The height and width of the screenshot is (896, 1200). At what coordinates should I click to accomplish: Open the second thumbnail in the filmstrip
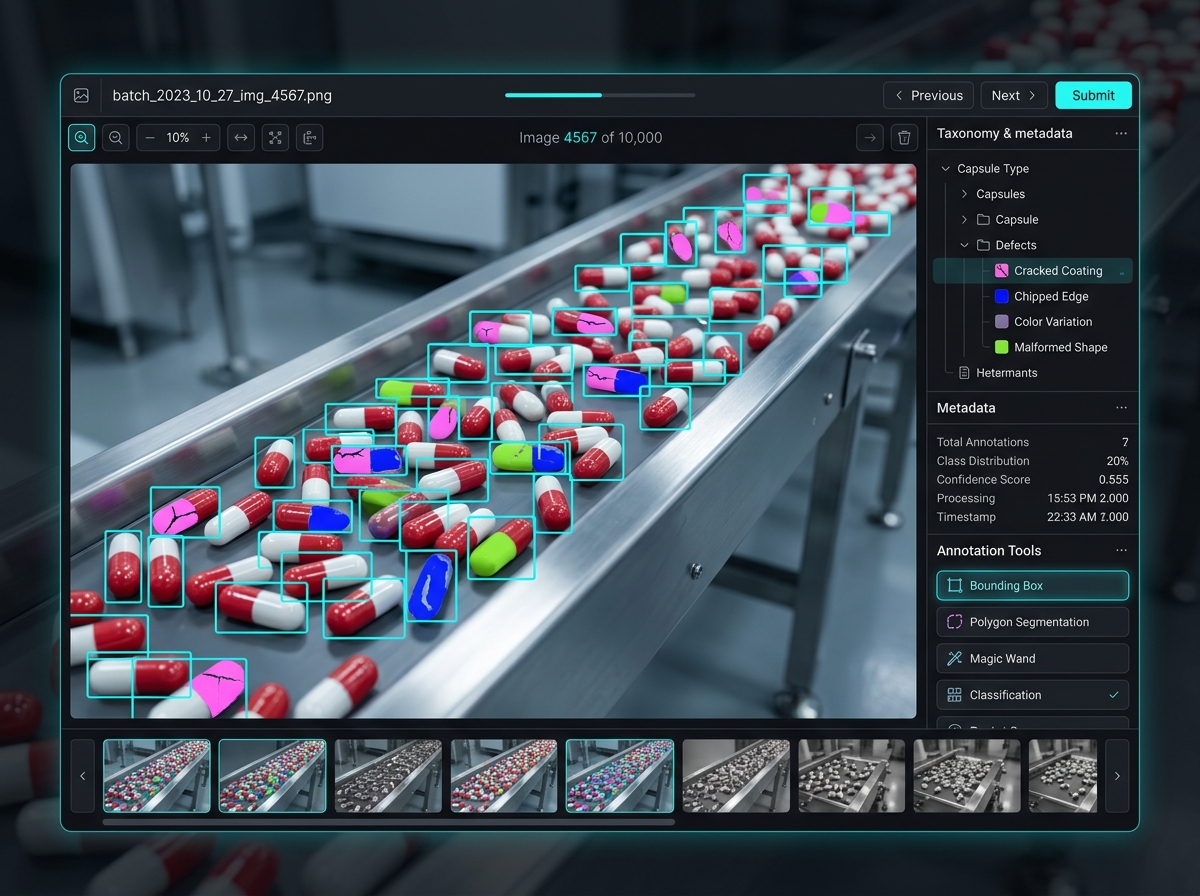pyautogui.click(x=272, y=776)
